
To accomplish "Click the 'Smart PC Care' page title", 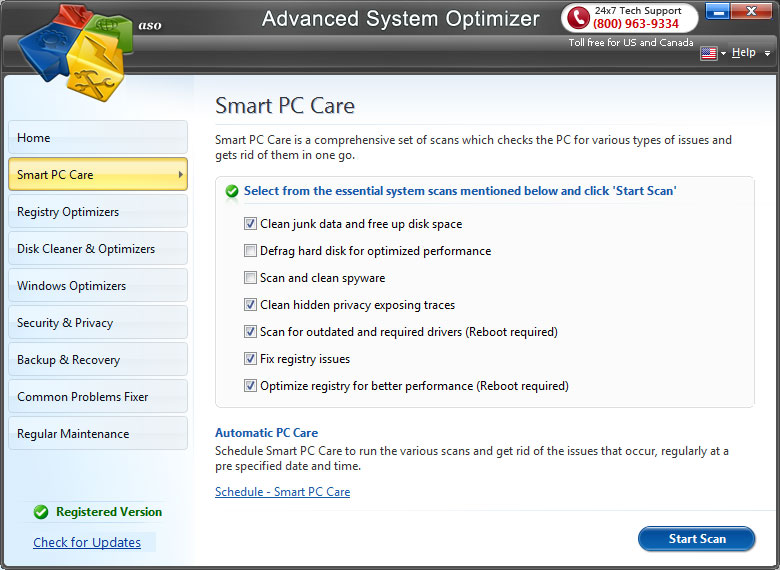I will click(285, 106).
